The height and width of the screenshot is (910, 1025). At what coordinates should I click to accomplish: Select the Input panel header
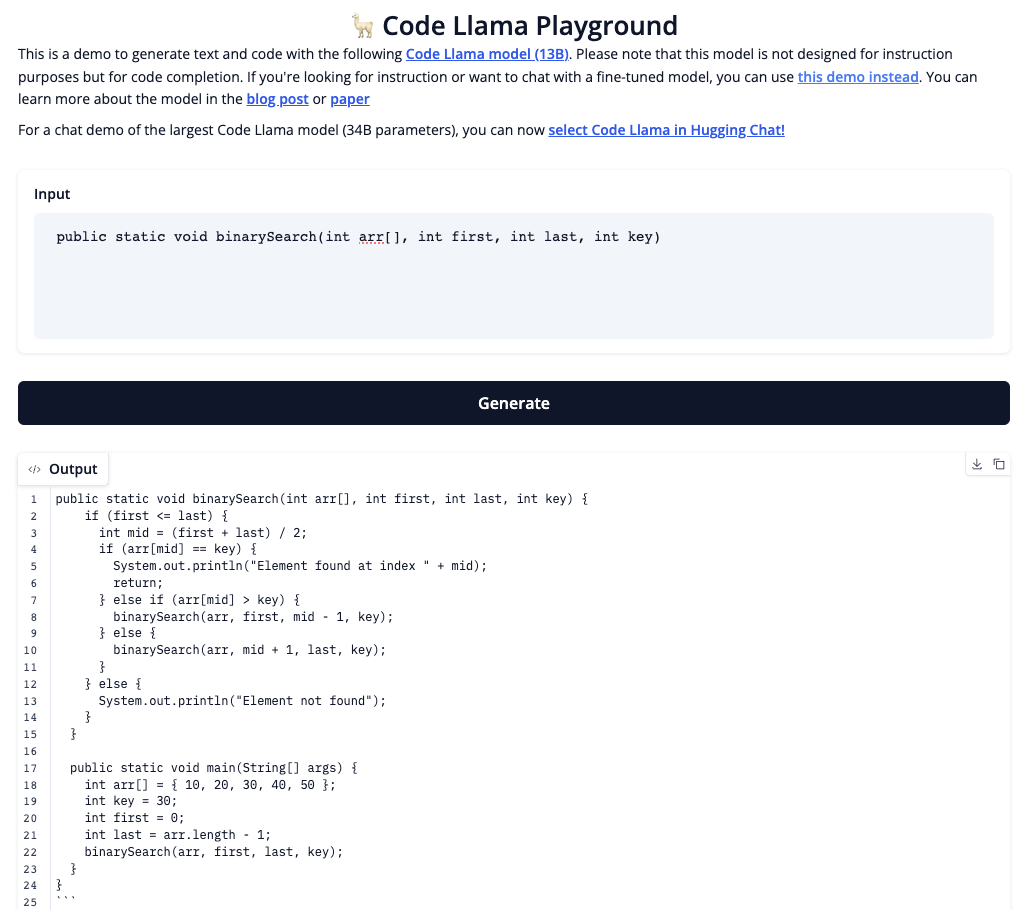[x=51, y=193]
